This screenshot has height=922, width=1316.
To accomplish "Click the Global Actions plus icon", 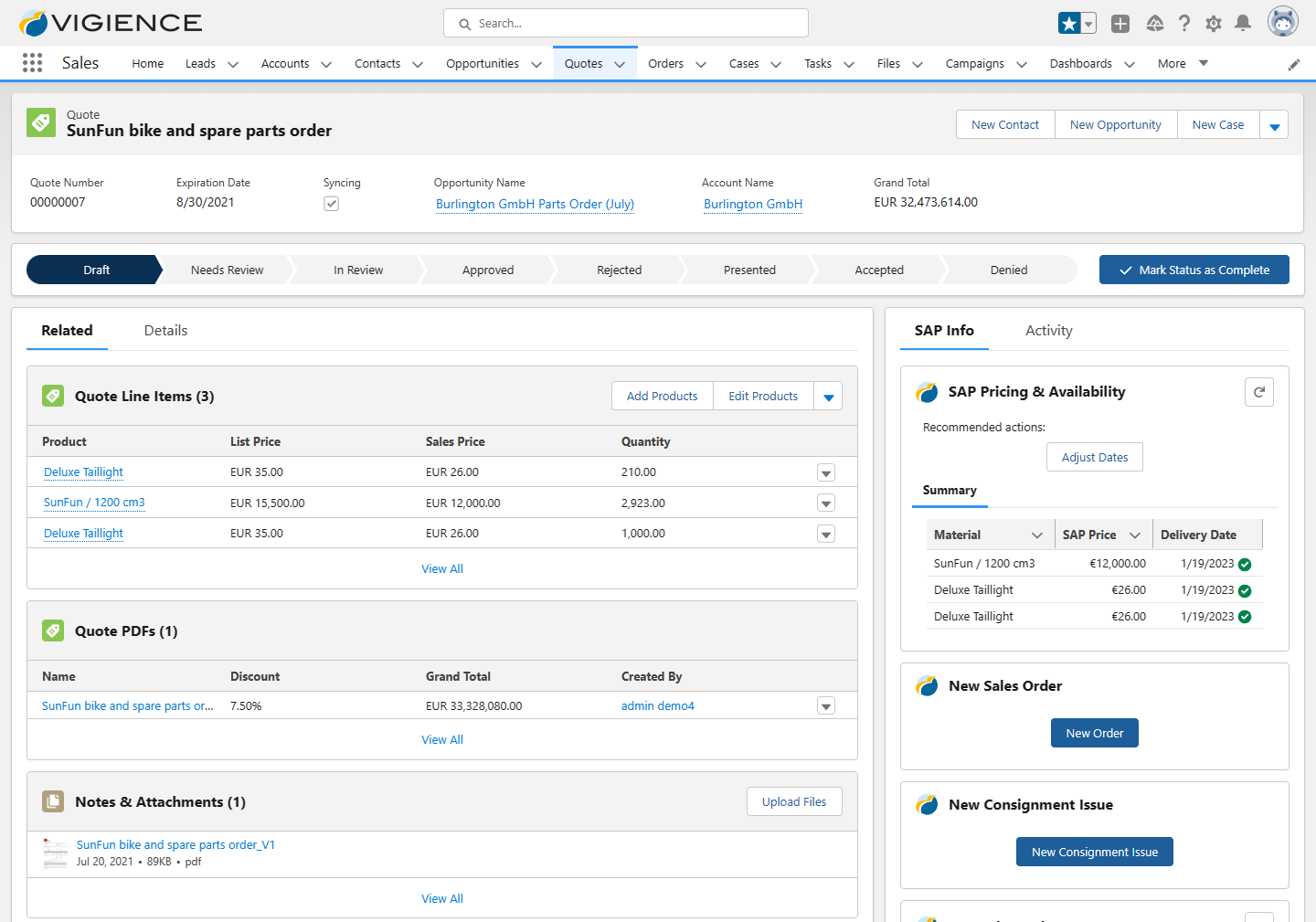I will tap(1120, 24).
